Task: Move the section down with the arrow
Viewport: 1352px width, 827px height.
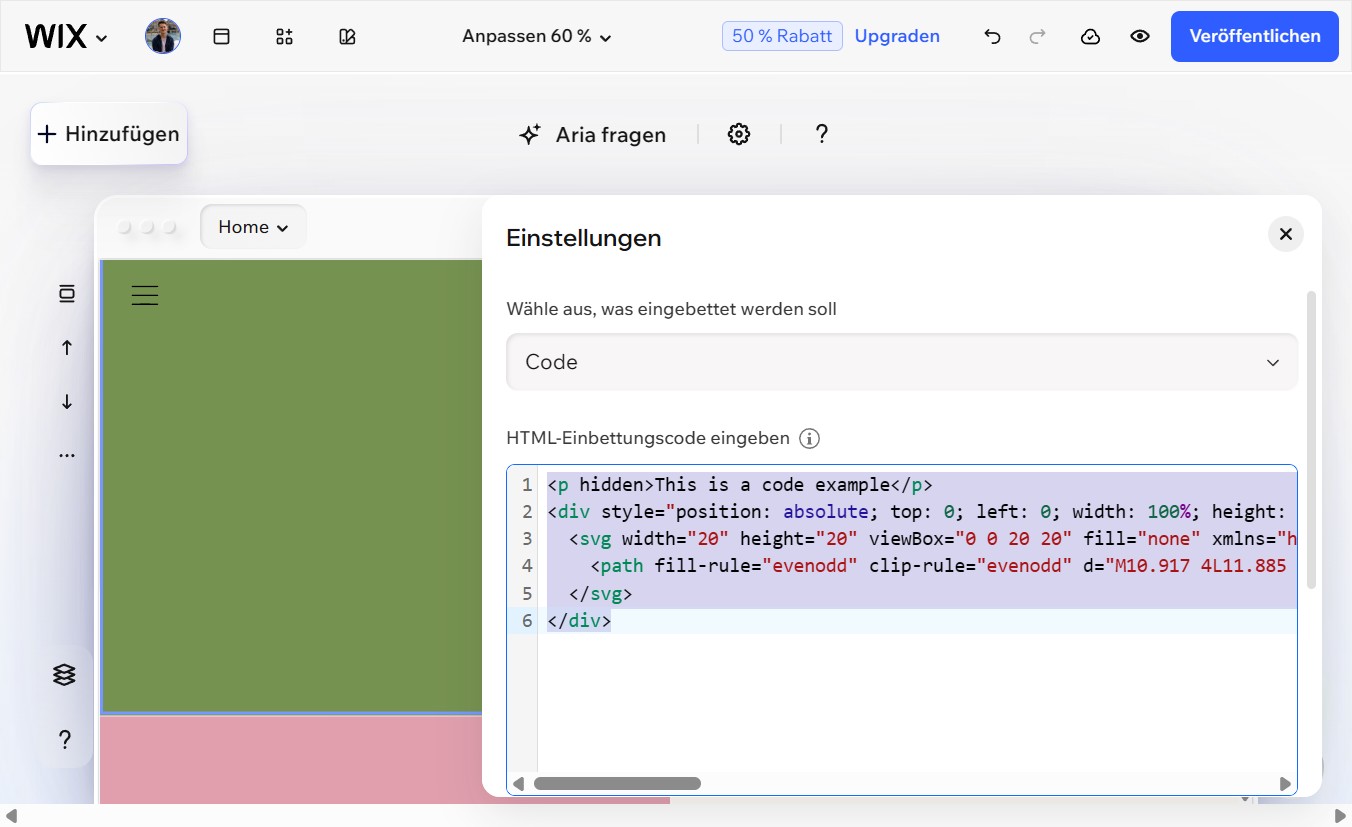Action: pyautogui.click(x=67, y=401)
